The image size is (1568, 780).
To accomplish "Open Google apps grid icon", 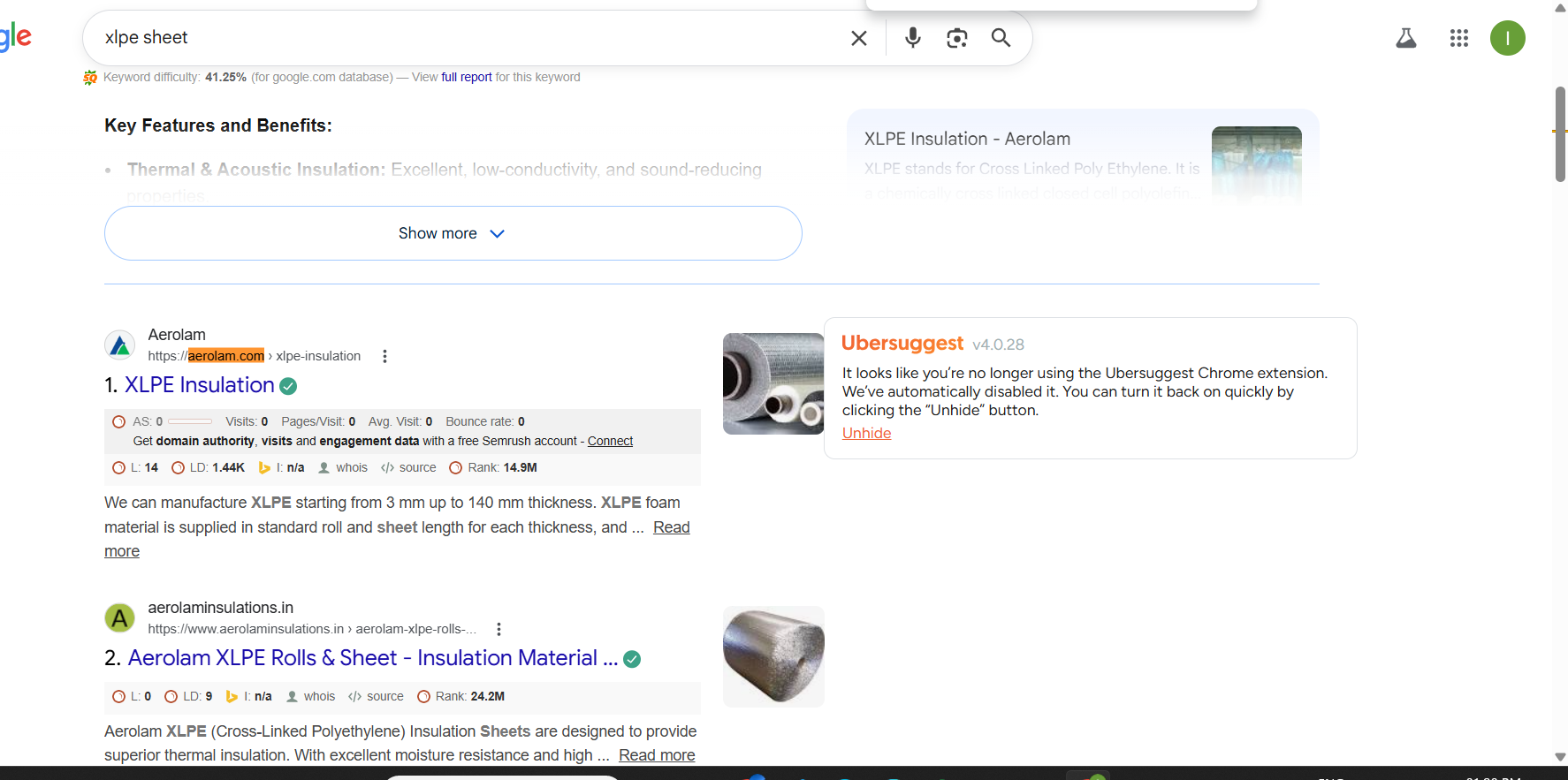I will tap(1459, 38).
